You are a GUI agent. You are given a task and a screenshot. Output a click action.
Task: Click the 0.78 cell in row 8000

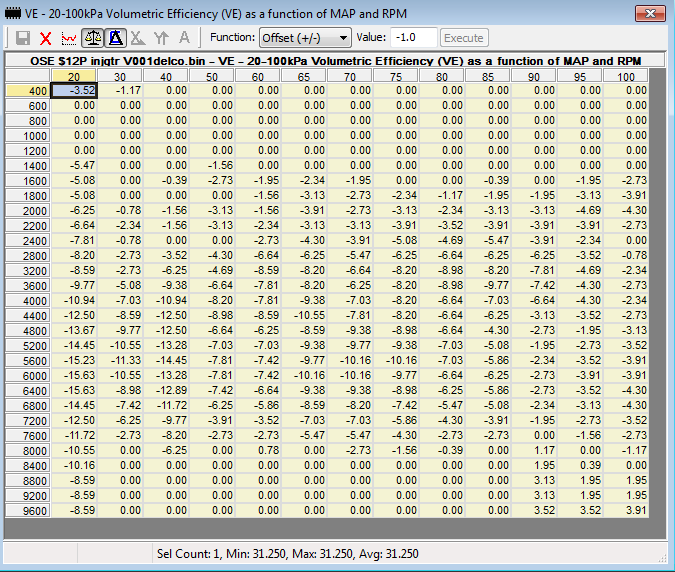point(258,450)
